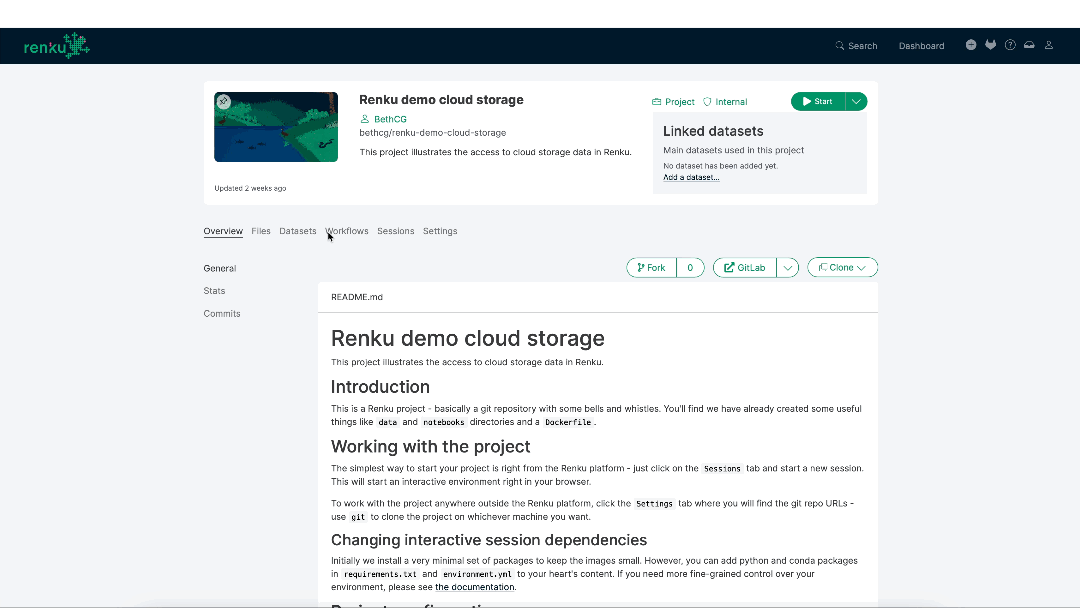Click the GitLab fox icon in navbar
The width and height of the screenshot is (1080, 608).
990,44
